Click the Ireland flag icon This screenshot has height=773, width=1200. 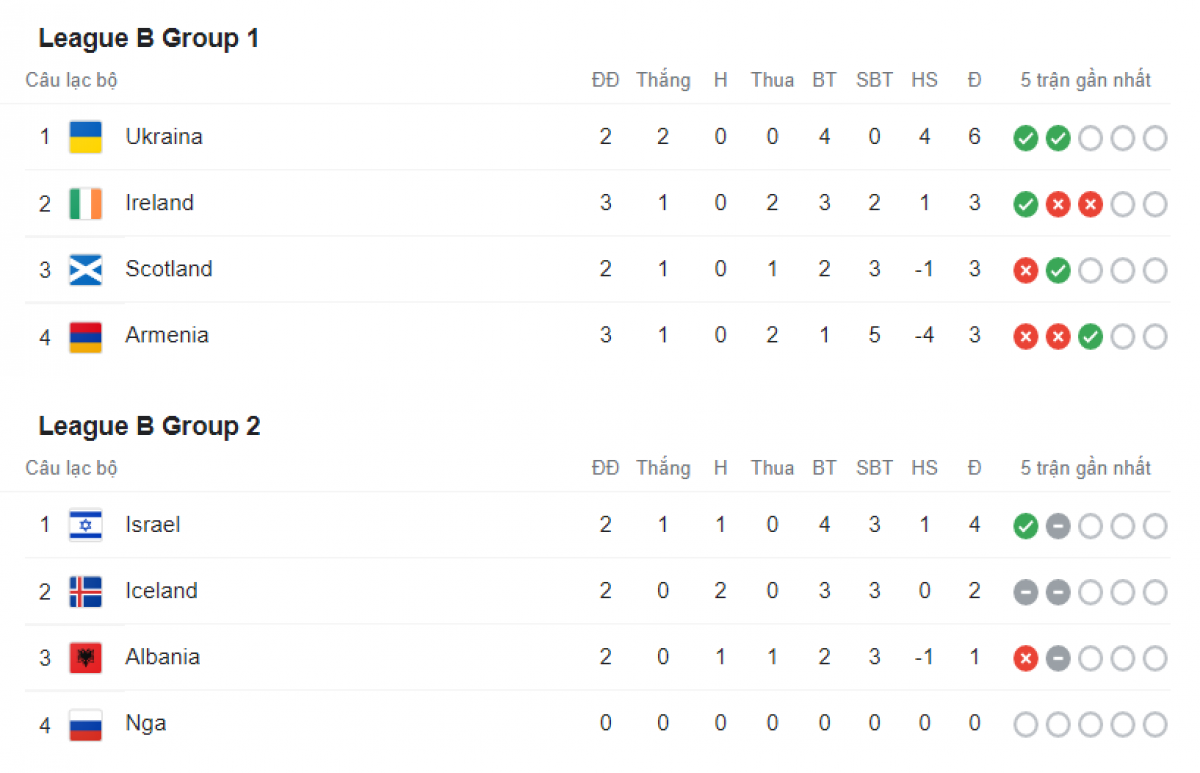85,203
